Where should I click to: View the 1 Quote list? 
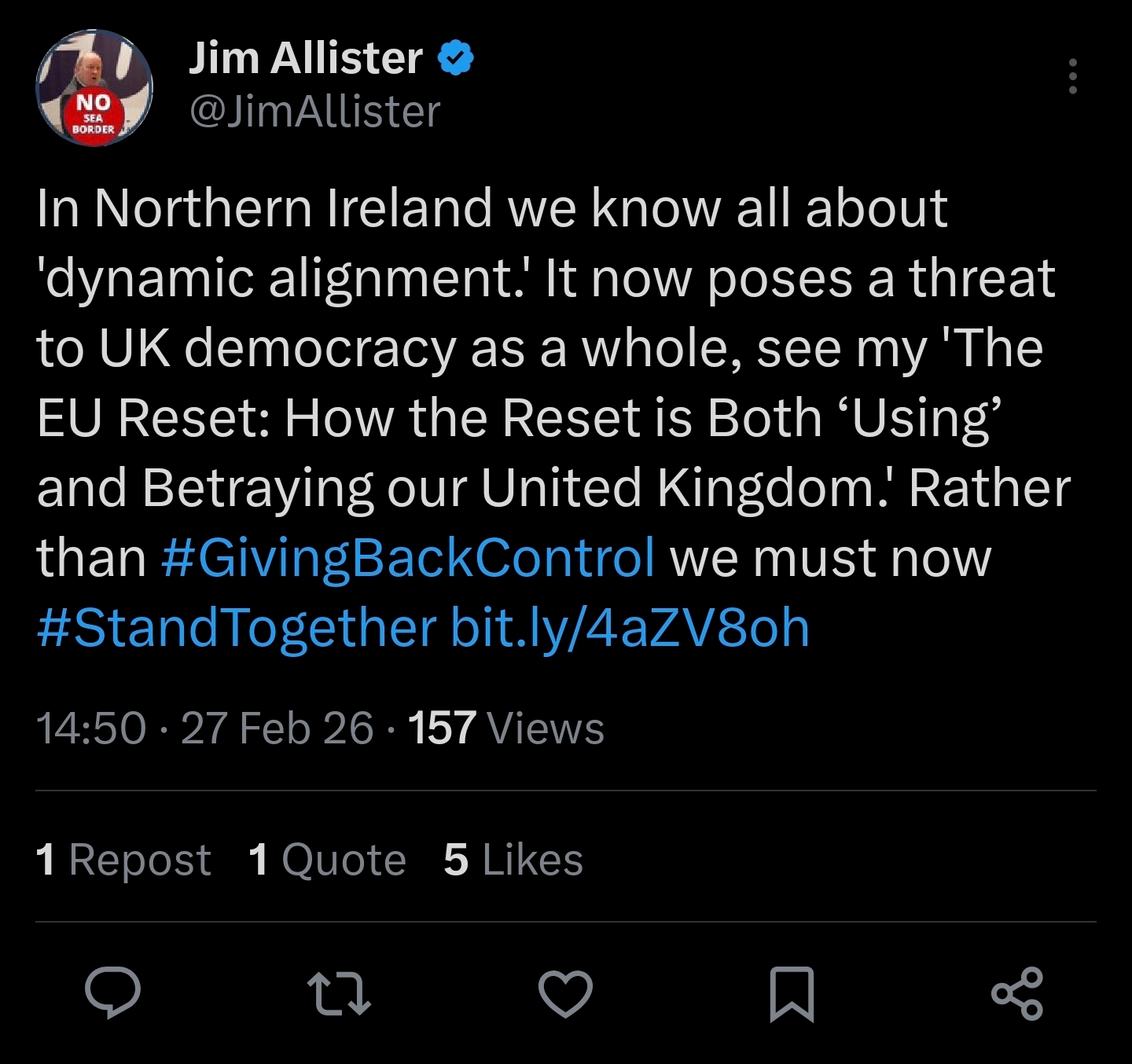point(327,859)
